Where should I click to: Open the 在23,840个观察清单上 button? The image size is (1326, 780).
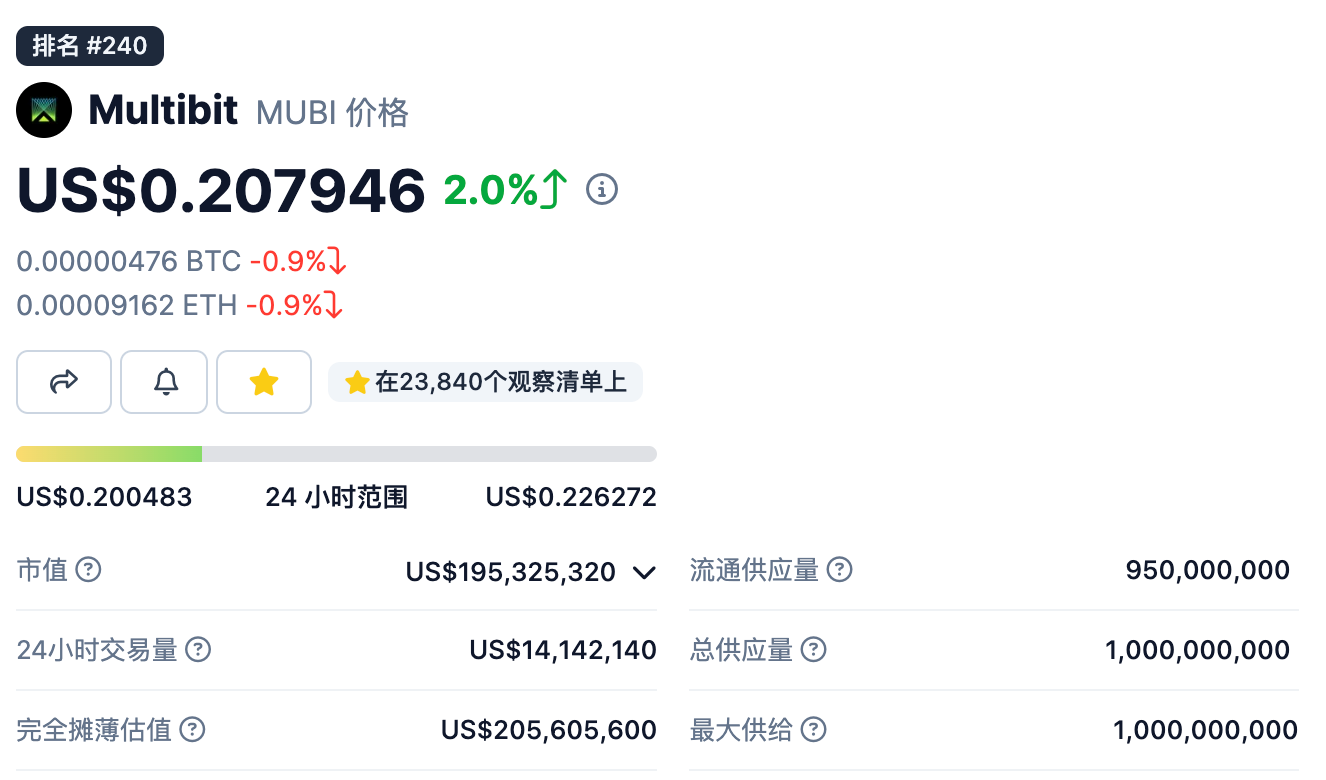pyautogui.click(x=485, y=382)
